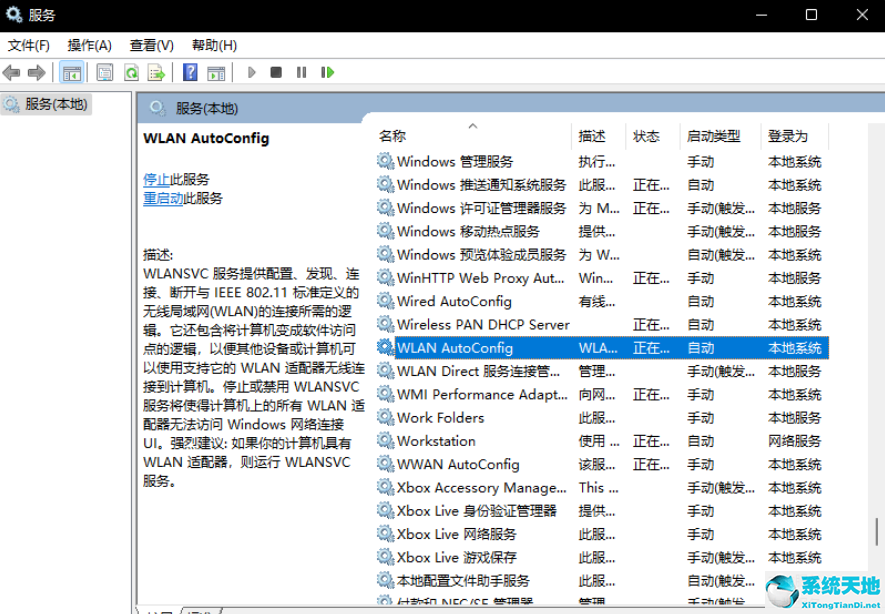Restart the selected service with restart icon
The width and height of the screenshot is (885, 614).
[x=327, y=71]
